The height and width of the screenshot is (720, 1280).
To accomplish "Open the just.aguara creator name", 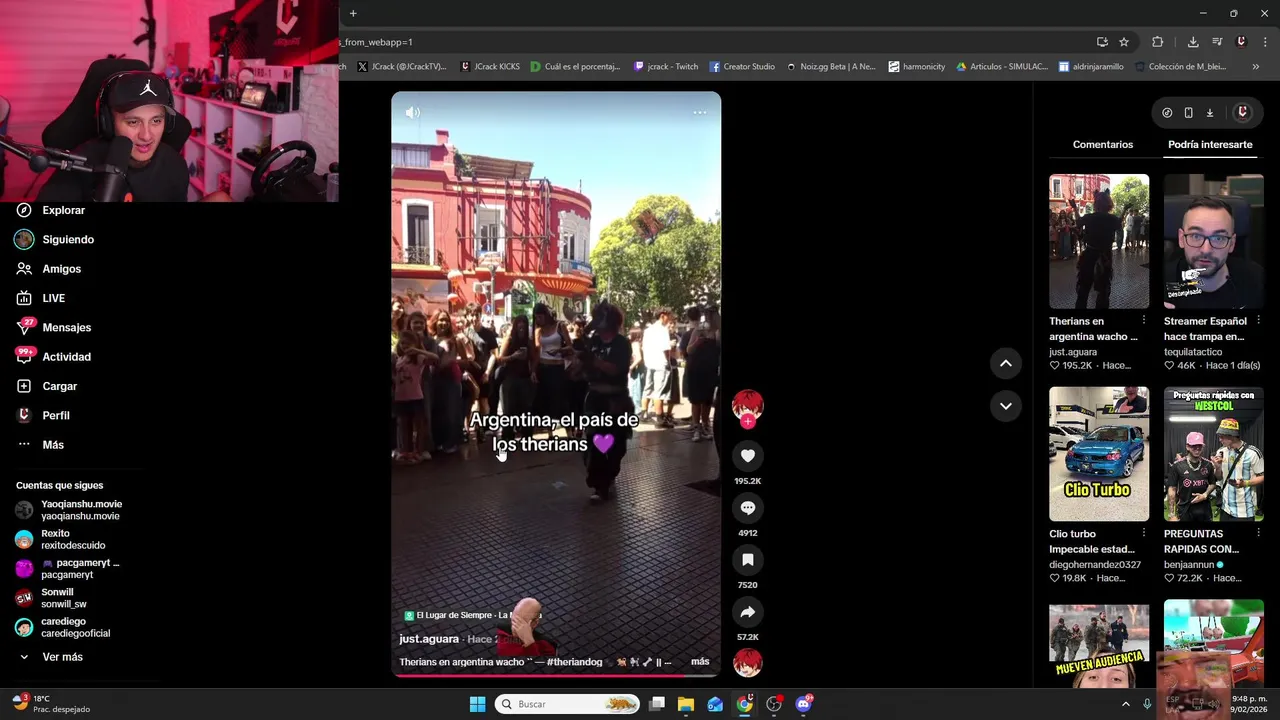I will tap(429, 639).
